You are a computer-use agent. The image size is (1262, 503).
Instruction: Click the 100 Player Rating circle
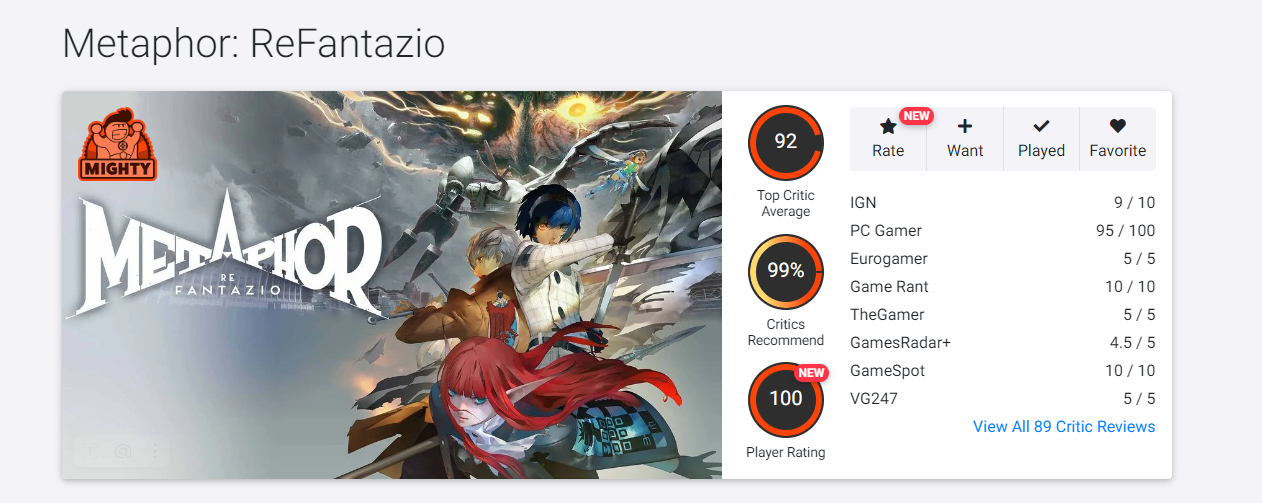coord(785,399)
